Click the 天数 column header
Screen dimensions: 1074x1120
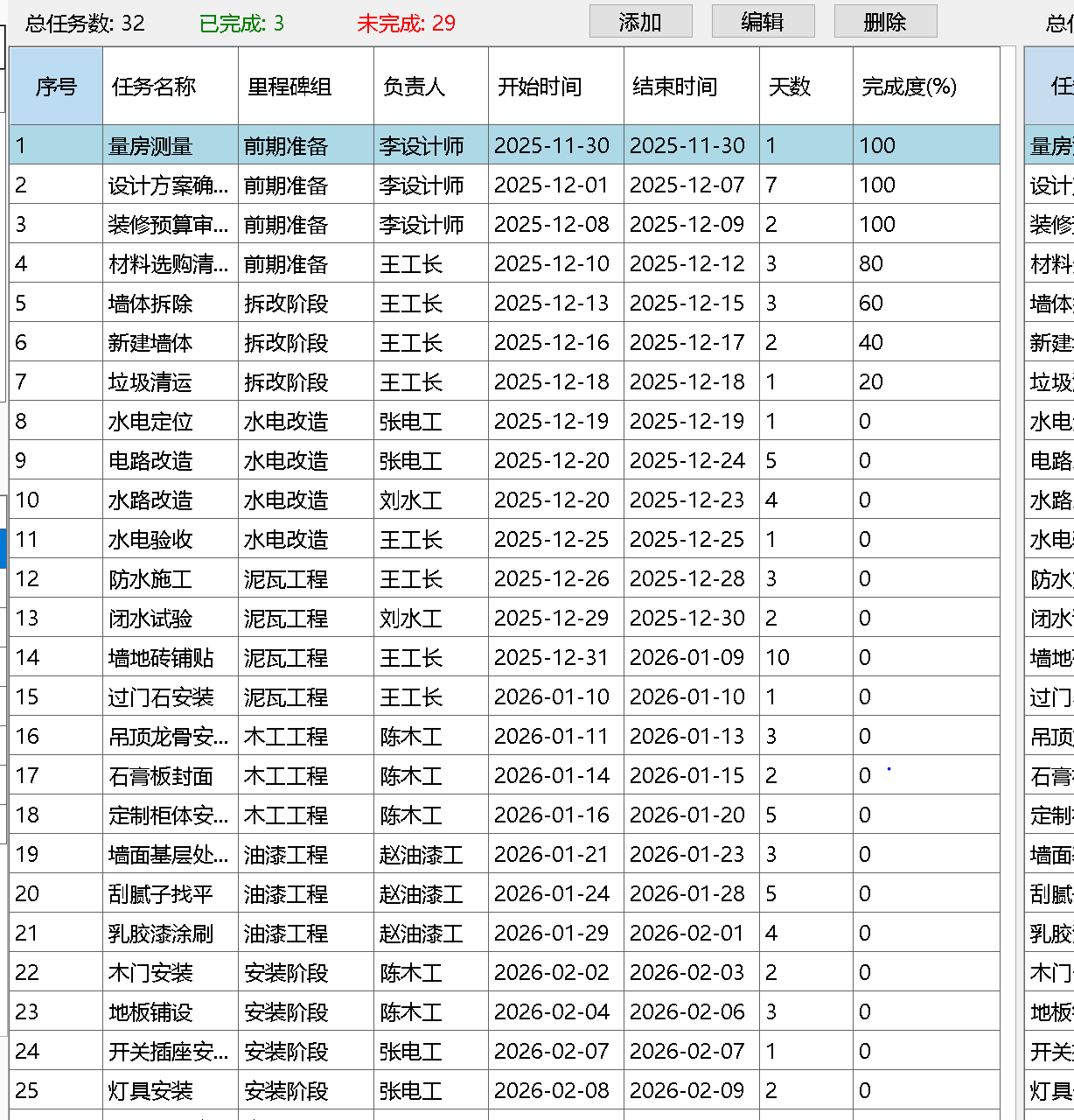[805, 87]
